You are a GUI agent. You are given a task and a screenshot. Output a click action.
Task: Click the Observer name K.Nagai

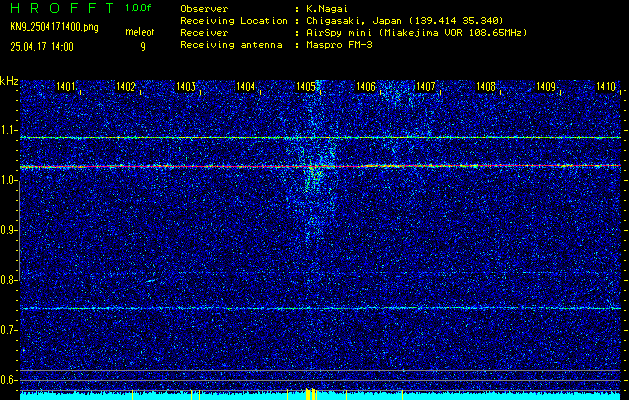tap(327, 8)
